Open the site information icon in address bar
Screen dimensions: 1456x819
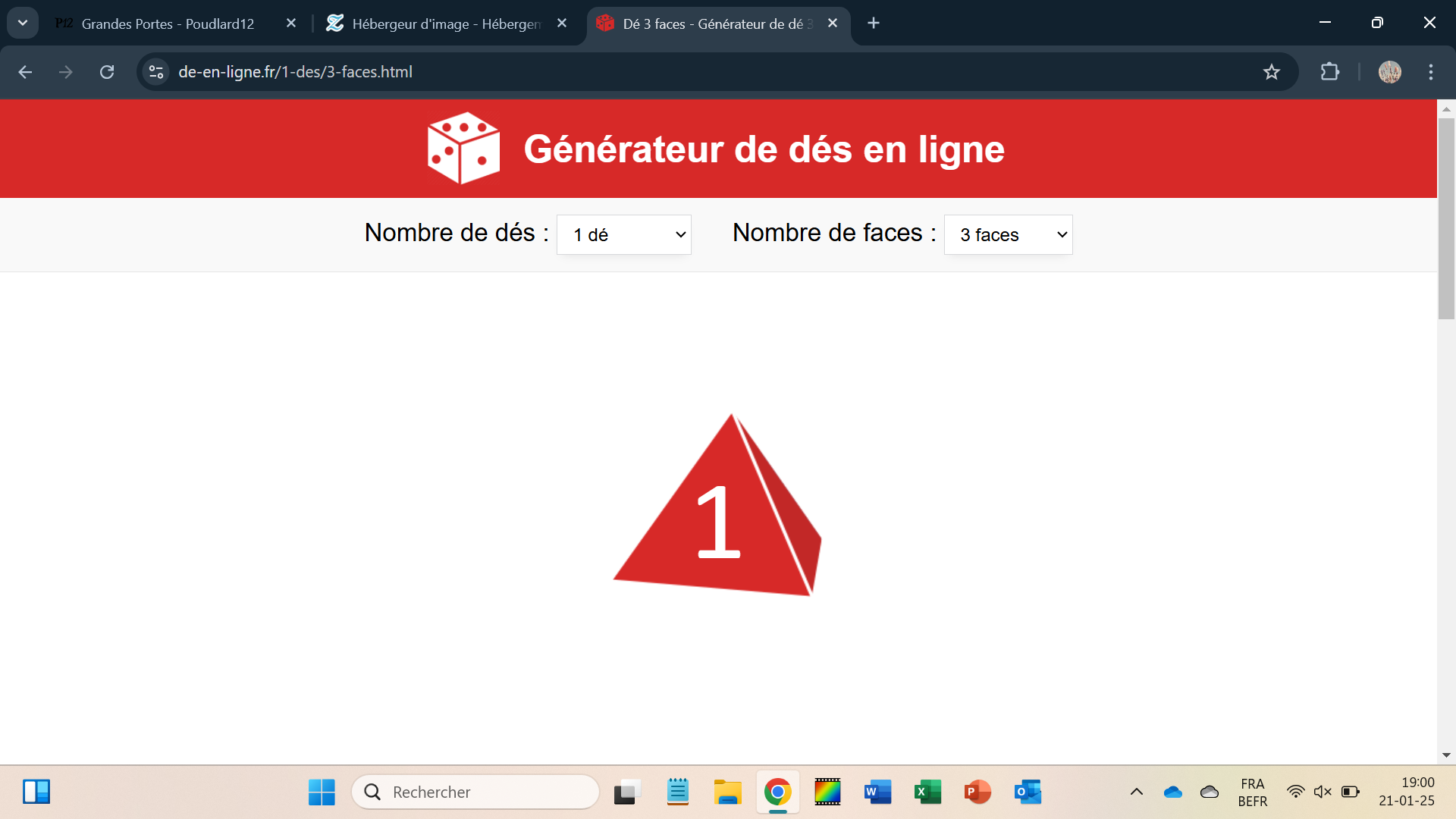pos(156,72)
